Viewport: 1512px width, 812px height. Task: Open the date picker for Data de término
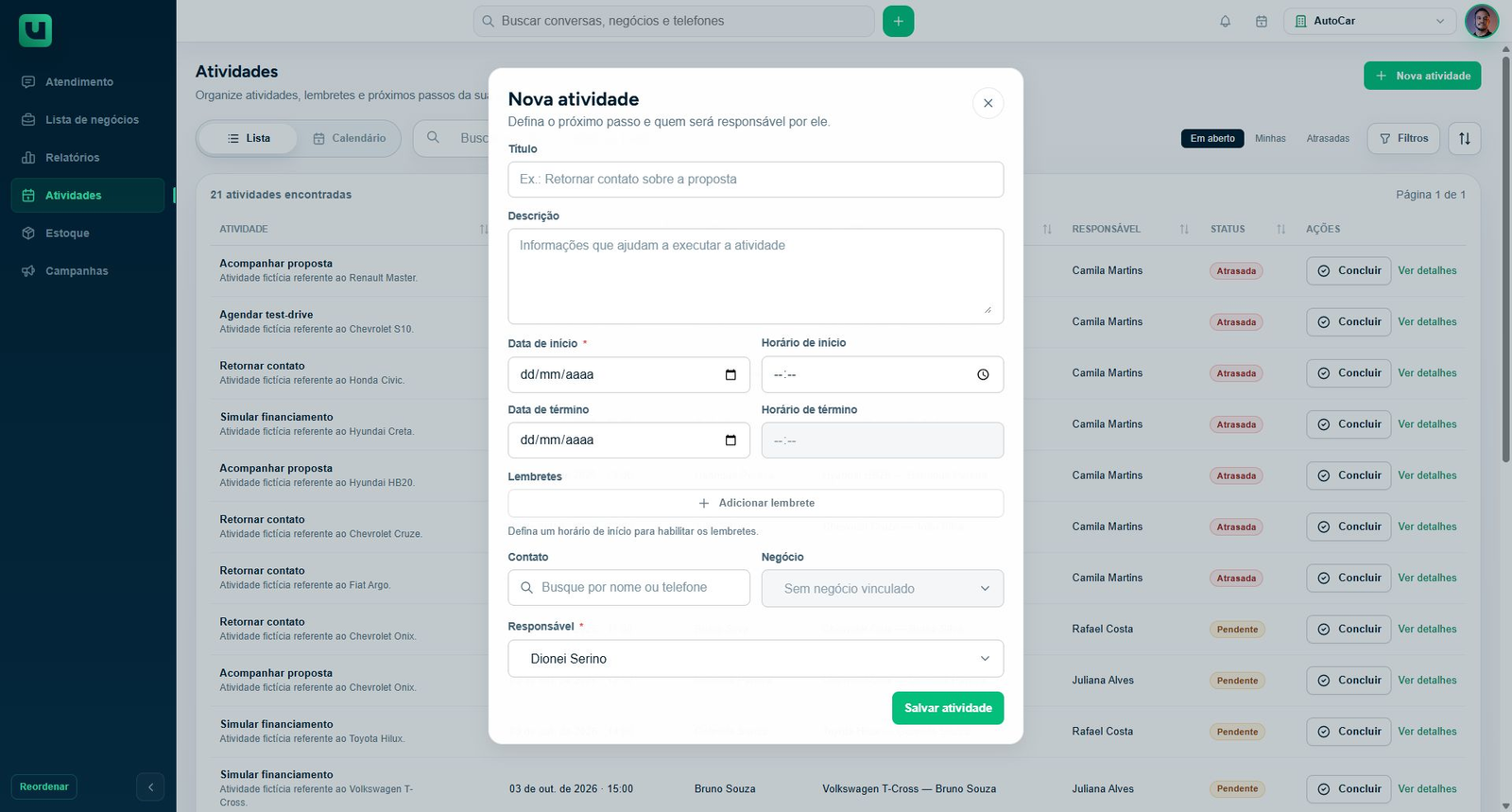pyautogui.click(x=730, y=440)
